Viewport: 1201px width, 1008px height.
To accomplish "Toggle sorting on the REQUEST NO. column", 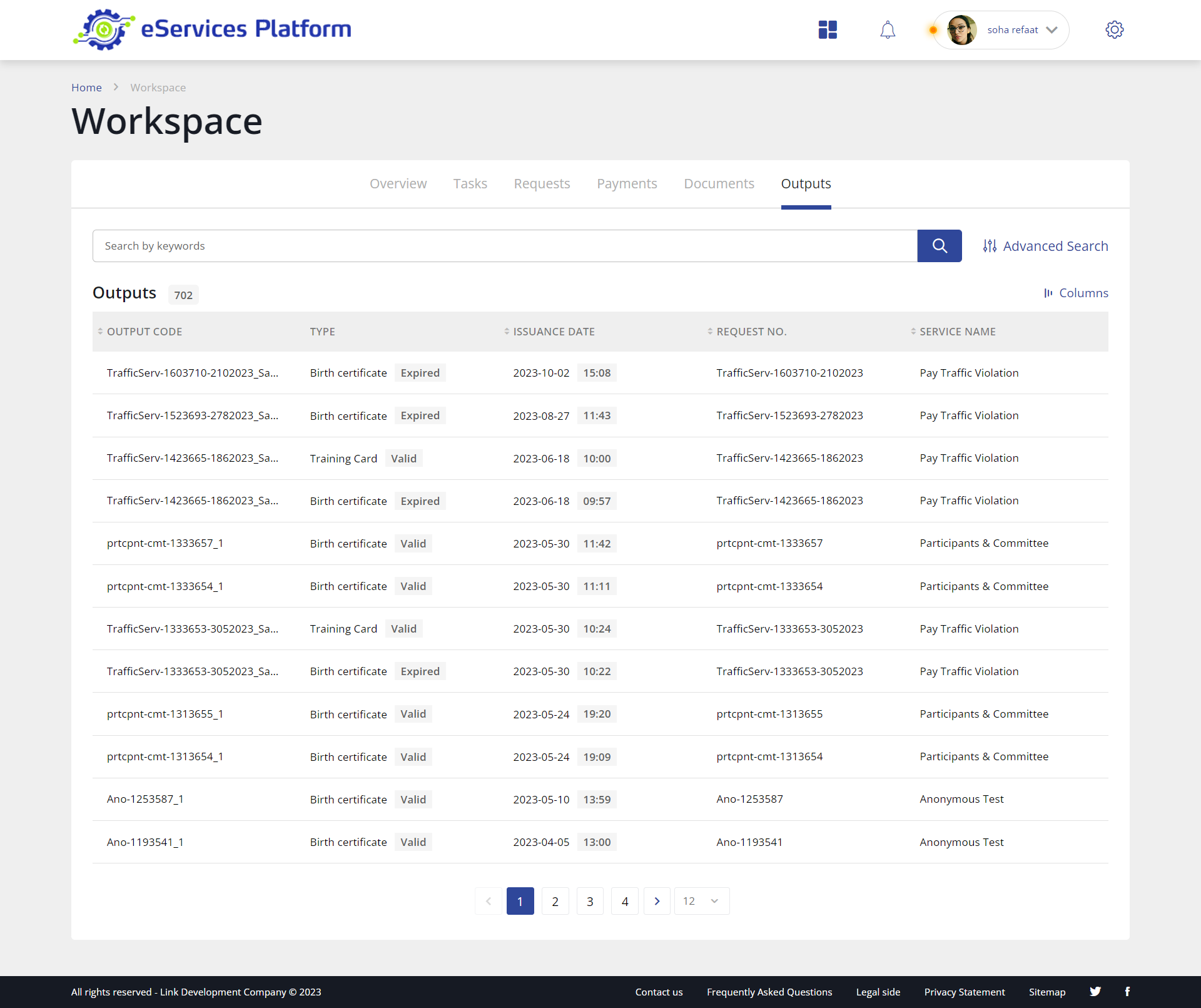I will tap(710, 332).
